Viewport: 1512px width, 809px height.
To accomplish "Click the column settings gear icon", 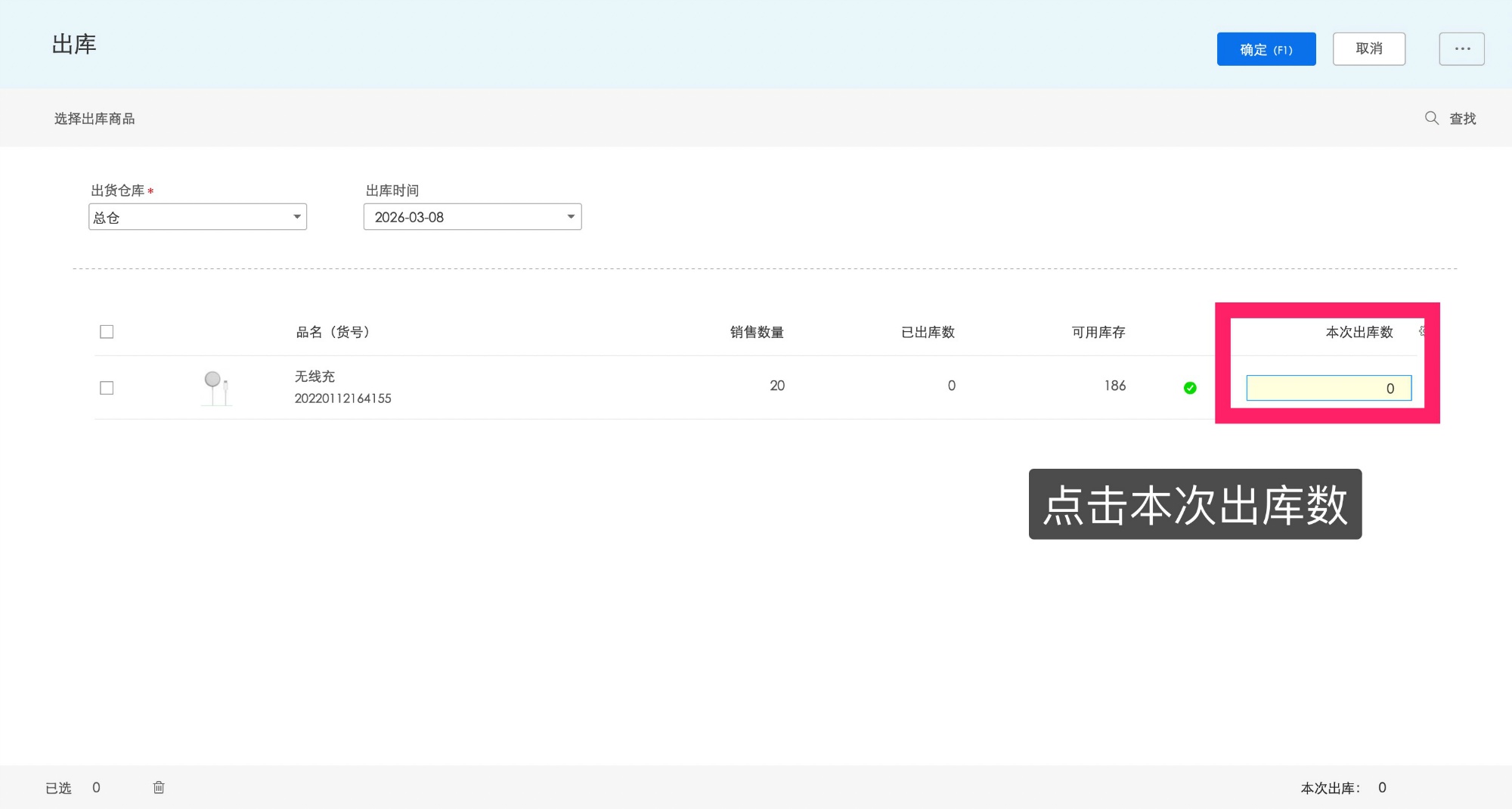I will point(1424,331).
